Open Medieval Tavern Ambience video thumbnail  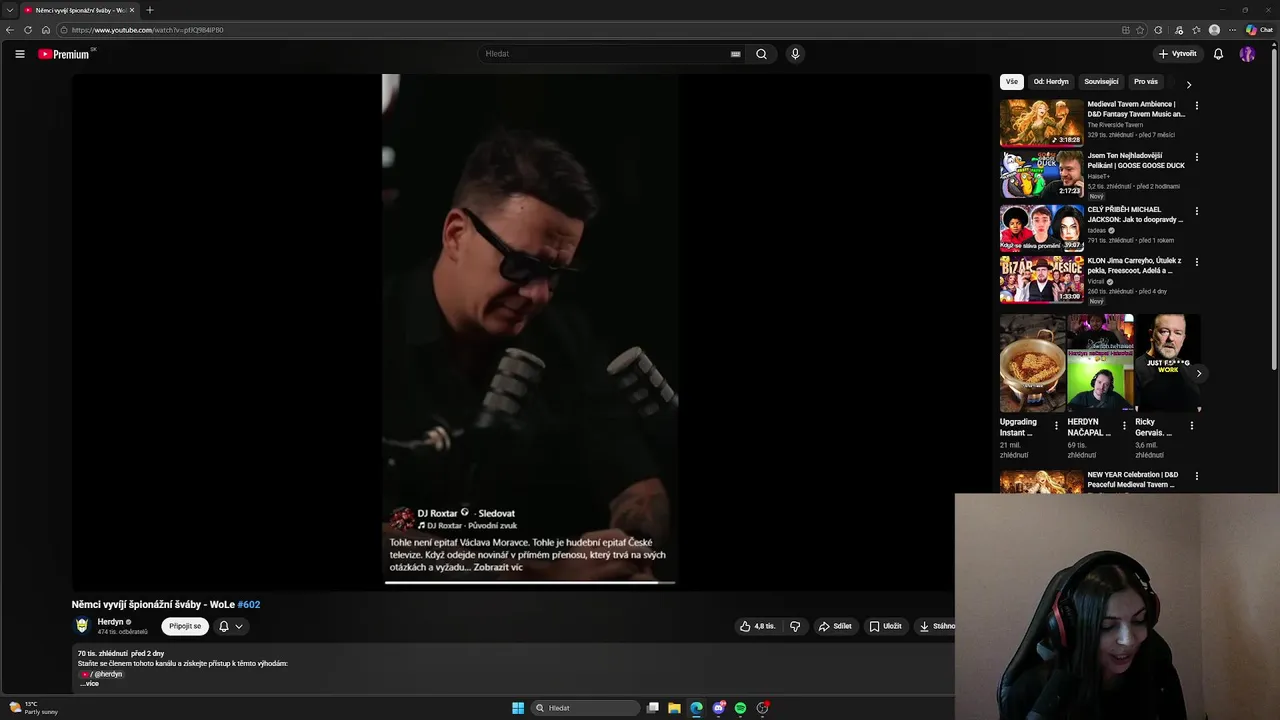(x=1041, y=122)
